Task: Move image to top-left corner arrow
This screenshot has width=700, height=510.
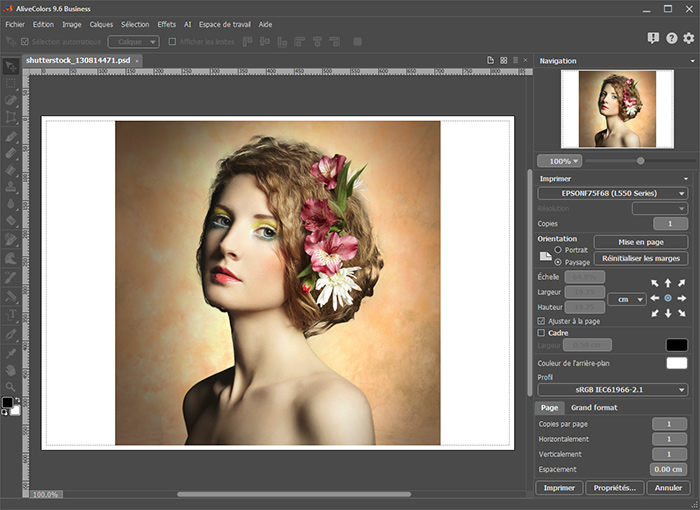Action: tap(654, 283)
